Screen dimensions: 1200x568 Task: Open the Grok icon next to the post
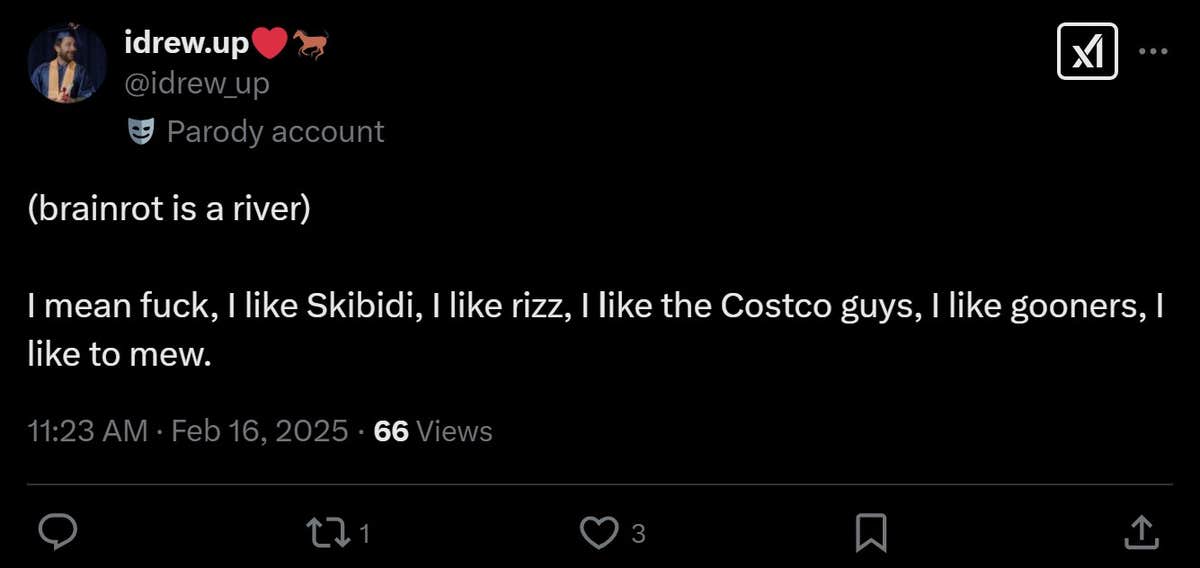1087,52
